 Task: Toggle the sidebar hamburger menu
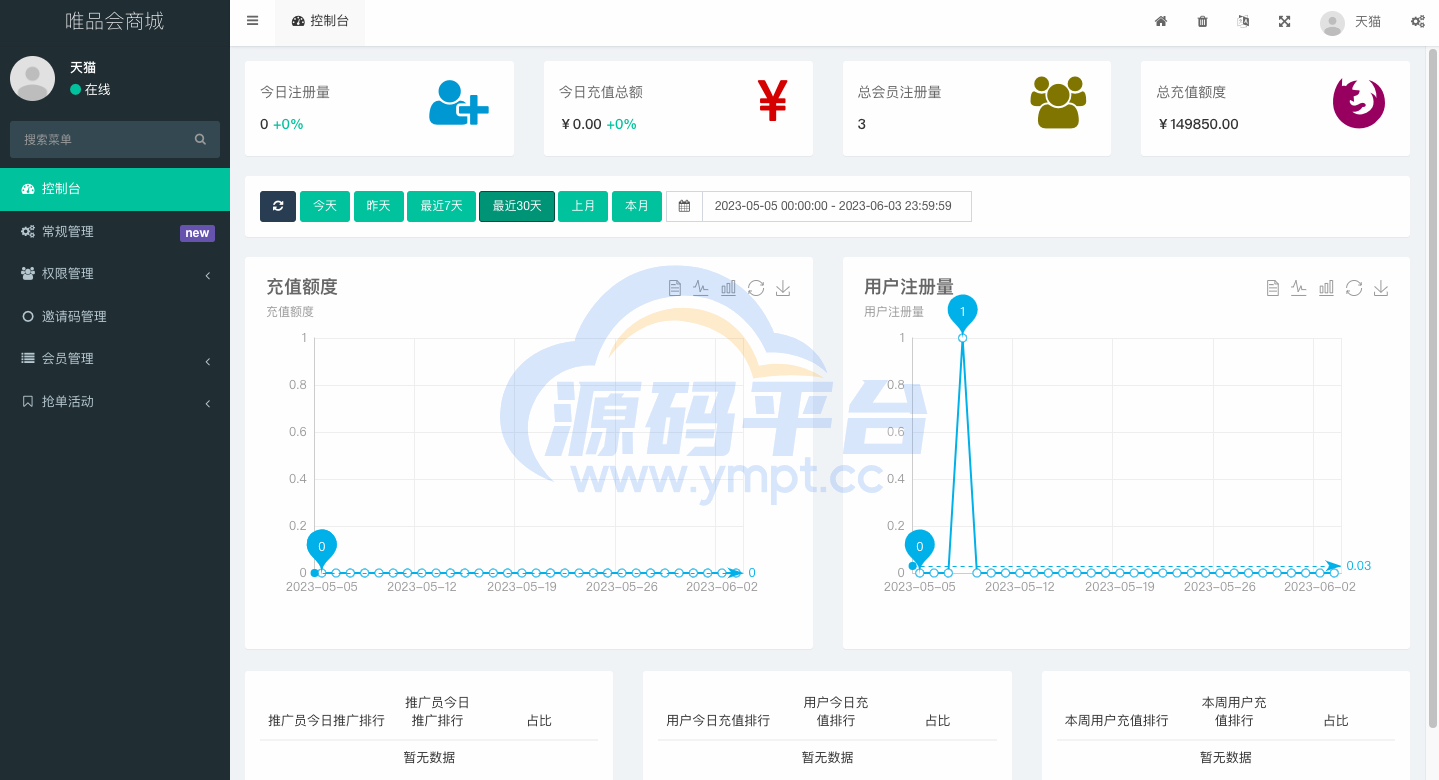pyautogui.click(x=252, y=21)
